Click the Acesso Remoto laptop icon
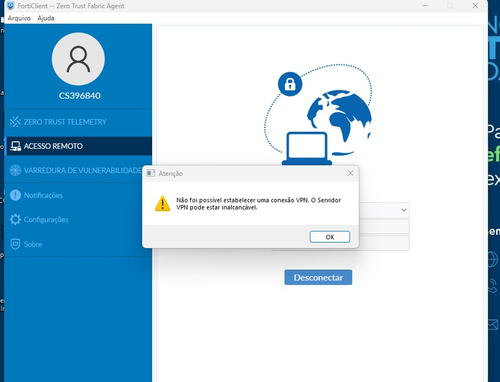Viewport: 500px width, 382px height. (x=15, y=146)
